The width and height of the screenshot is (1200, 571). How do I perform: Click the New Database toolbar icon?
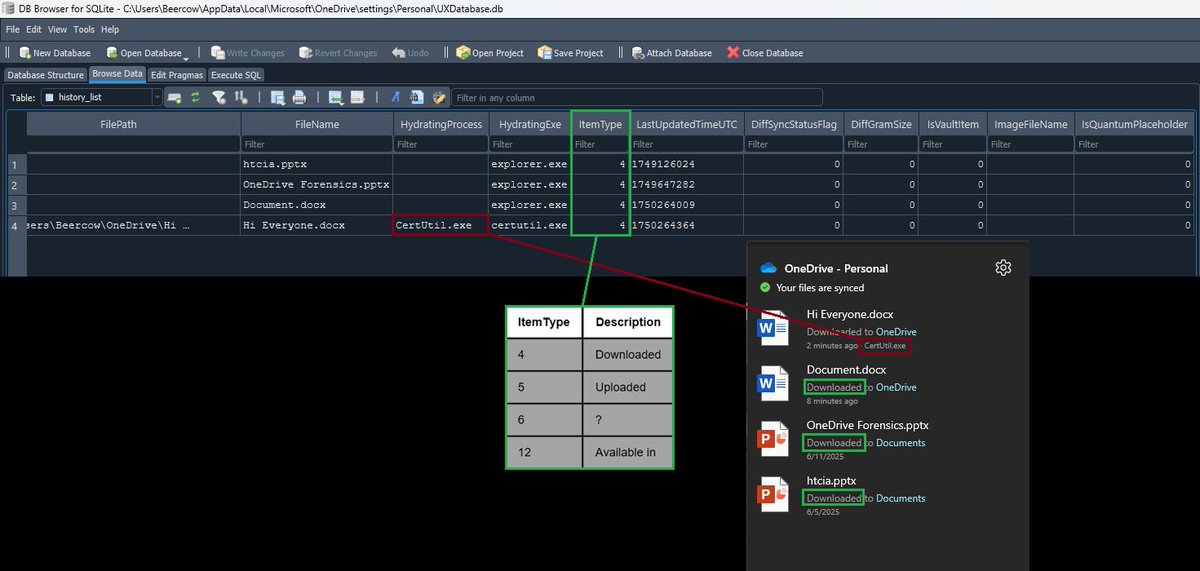23,53
